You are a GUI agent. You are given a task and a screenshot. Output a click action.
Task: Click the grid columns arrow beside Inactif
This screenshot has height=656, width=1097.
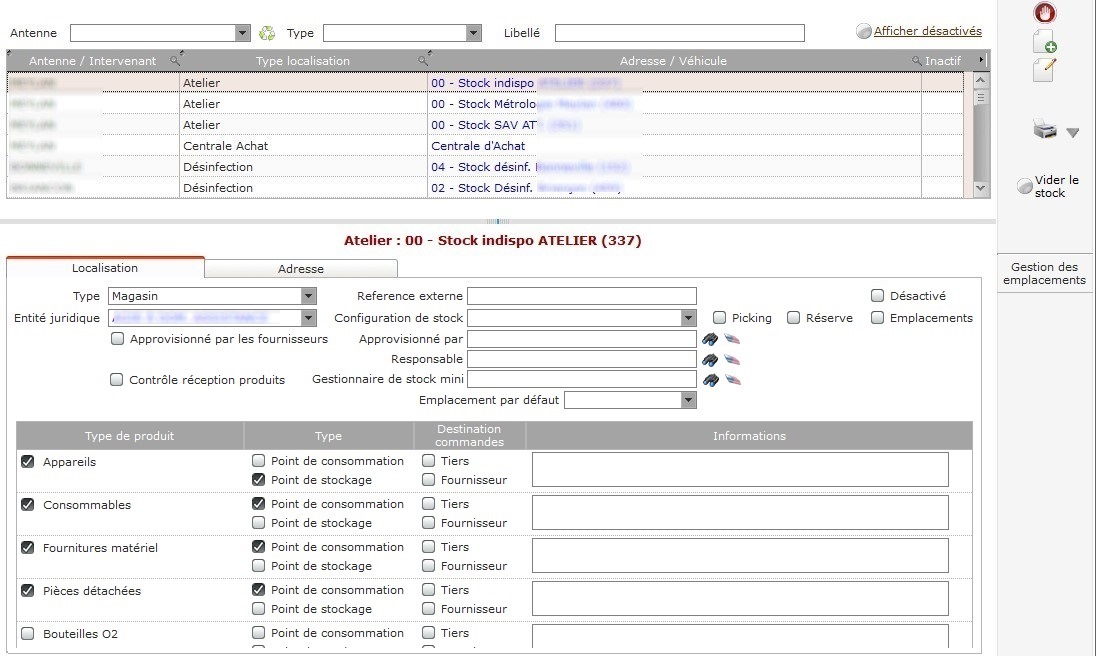point(982,60)
